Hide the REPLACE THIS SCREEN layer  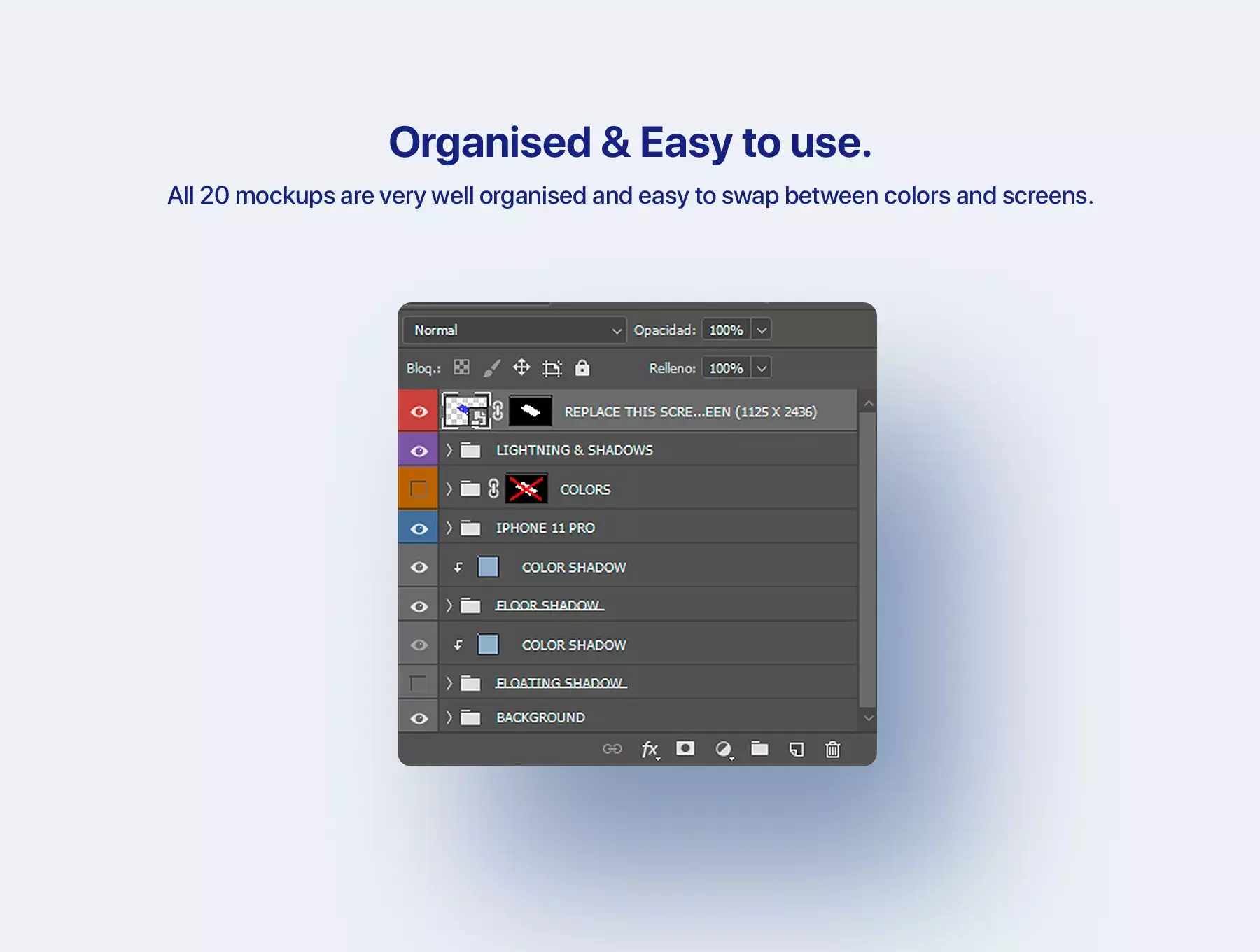(x=419, y=411)
